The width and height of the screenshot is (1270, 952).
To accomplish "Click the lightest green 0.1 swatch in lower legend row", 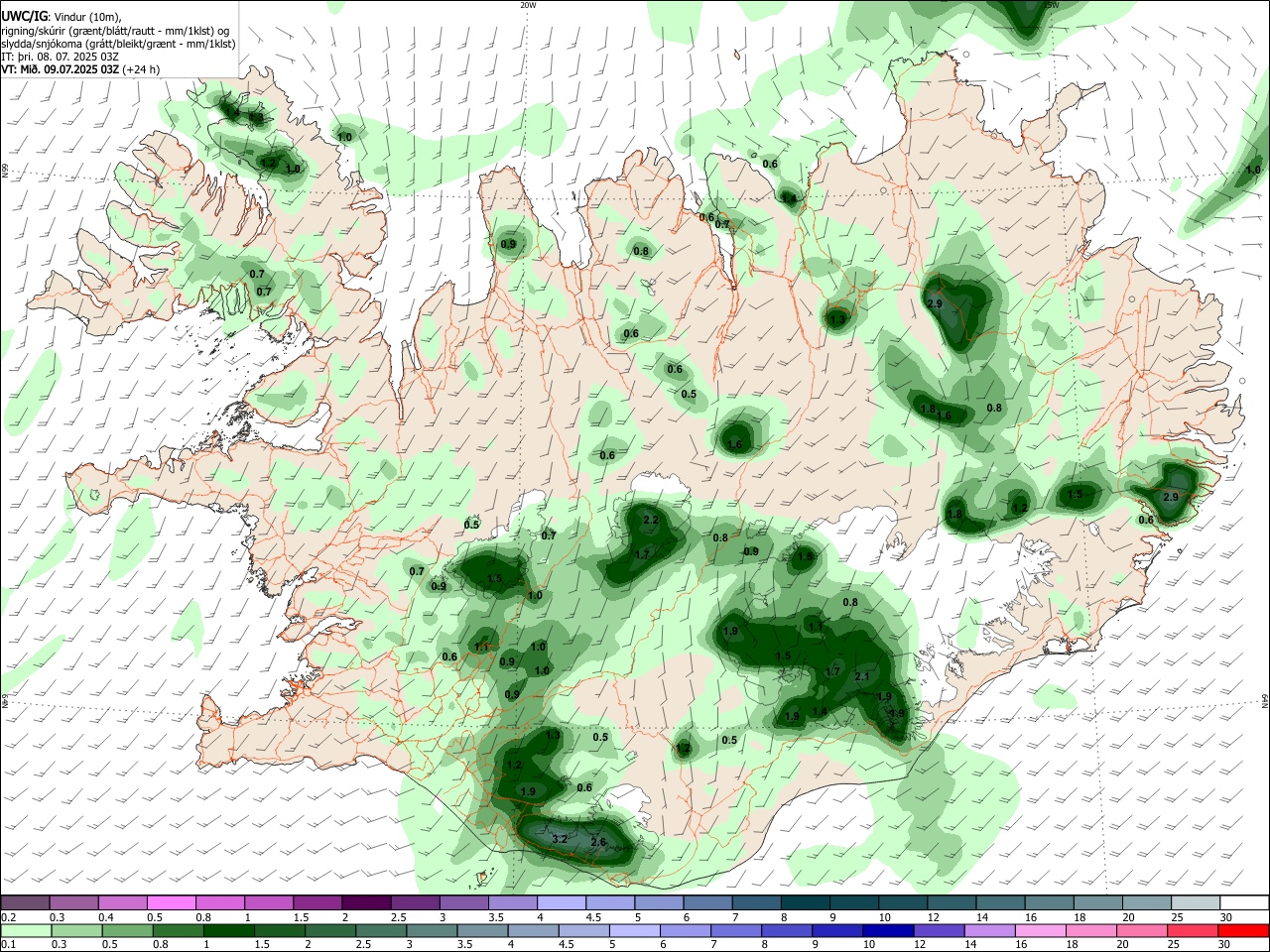I will pos(25,930).
